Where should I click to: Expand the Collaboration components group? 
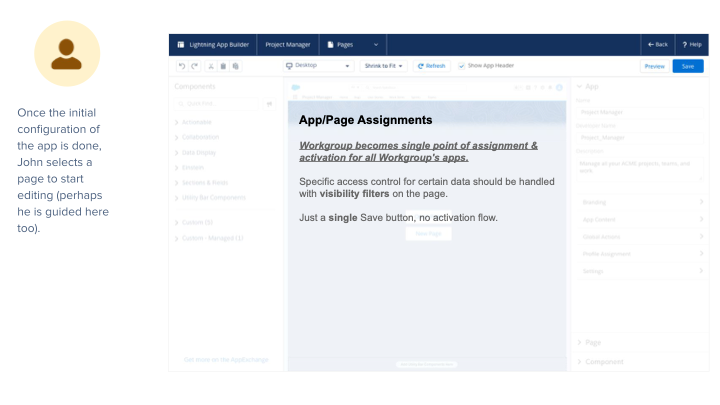pyautogui.click(x=197, y=137)
